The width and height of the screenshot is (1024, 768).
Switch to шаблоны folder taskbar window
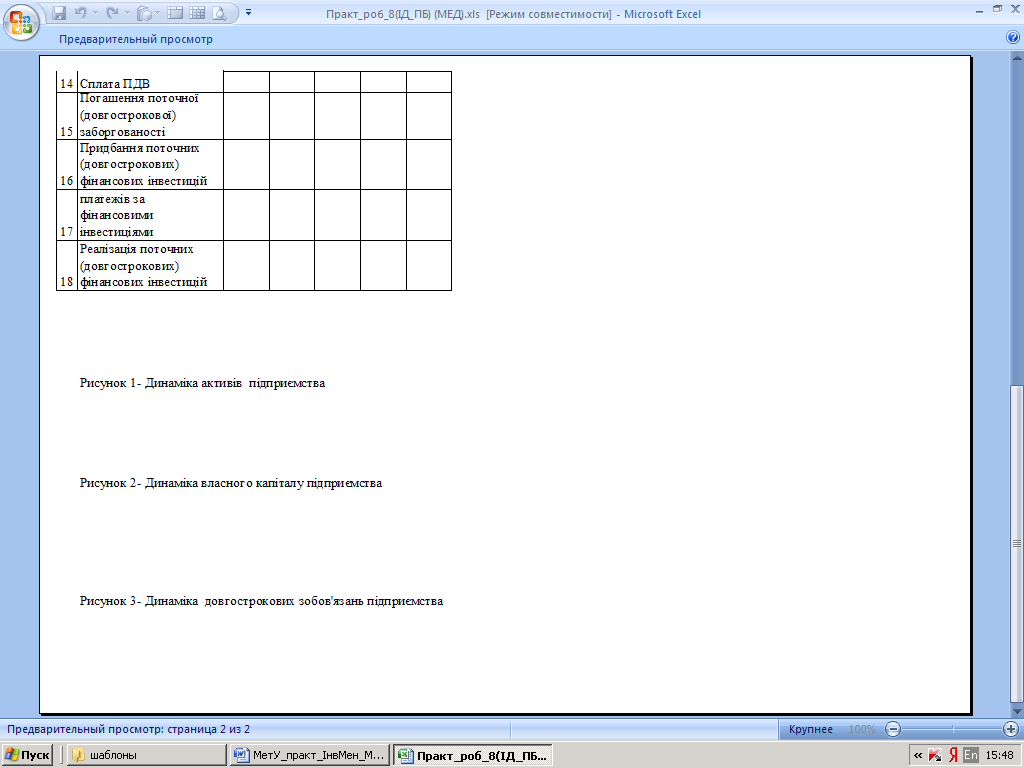[146, 755]
